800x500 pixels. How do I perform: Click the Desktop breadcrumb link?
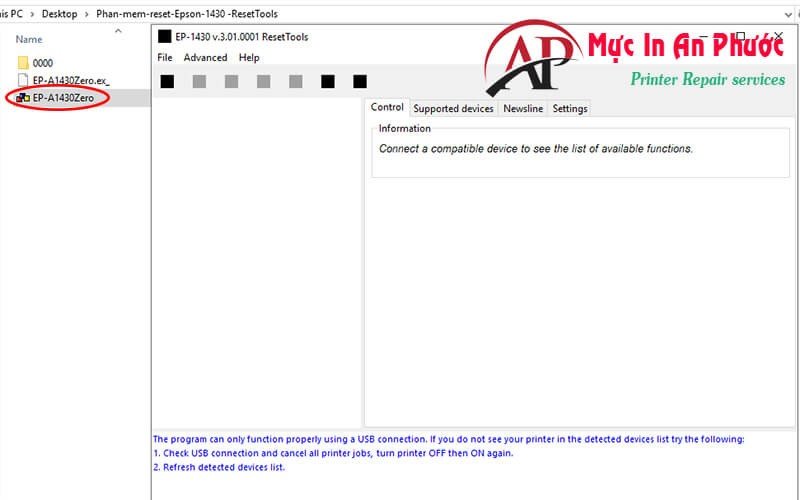[x=59, y=14]
